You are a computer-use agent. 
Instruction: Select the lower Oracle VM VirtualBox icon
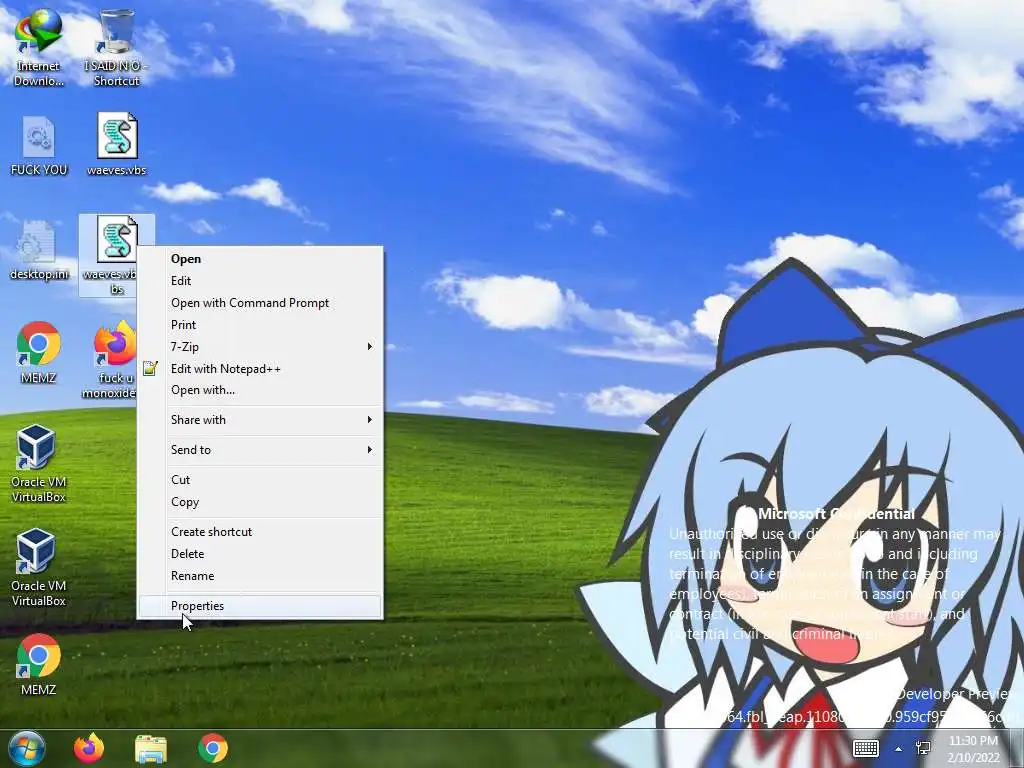tap(38, 567)
